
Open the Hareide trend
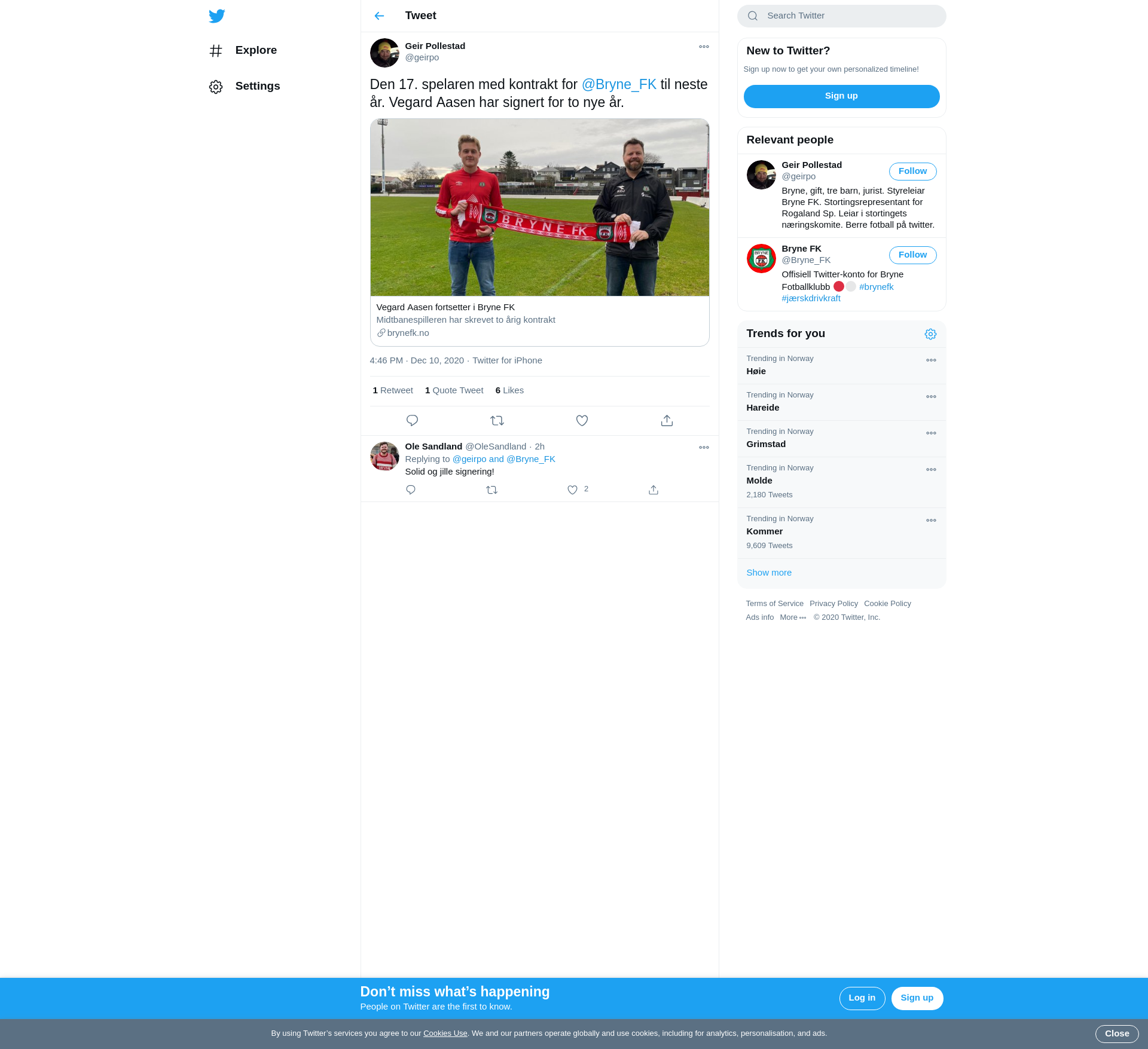(x=841, y=402)
